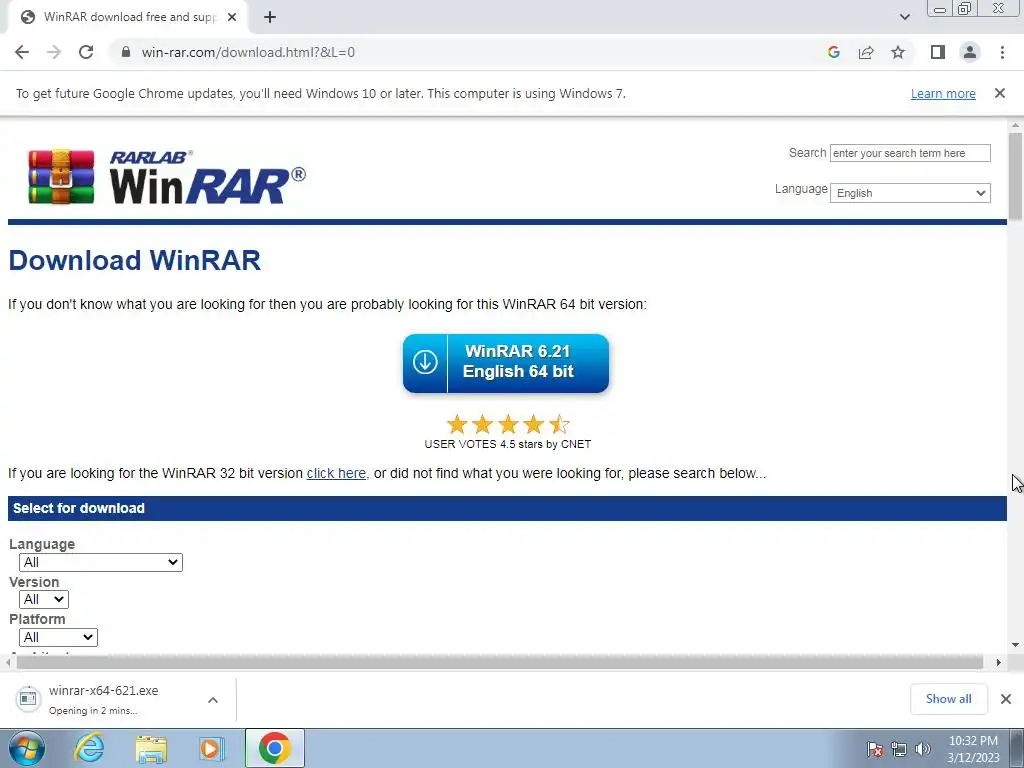Click the Chrome taskbar icon
The width and height of the screenshot is (1024, 768).
click(x=275, y=748)
